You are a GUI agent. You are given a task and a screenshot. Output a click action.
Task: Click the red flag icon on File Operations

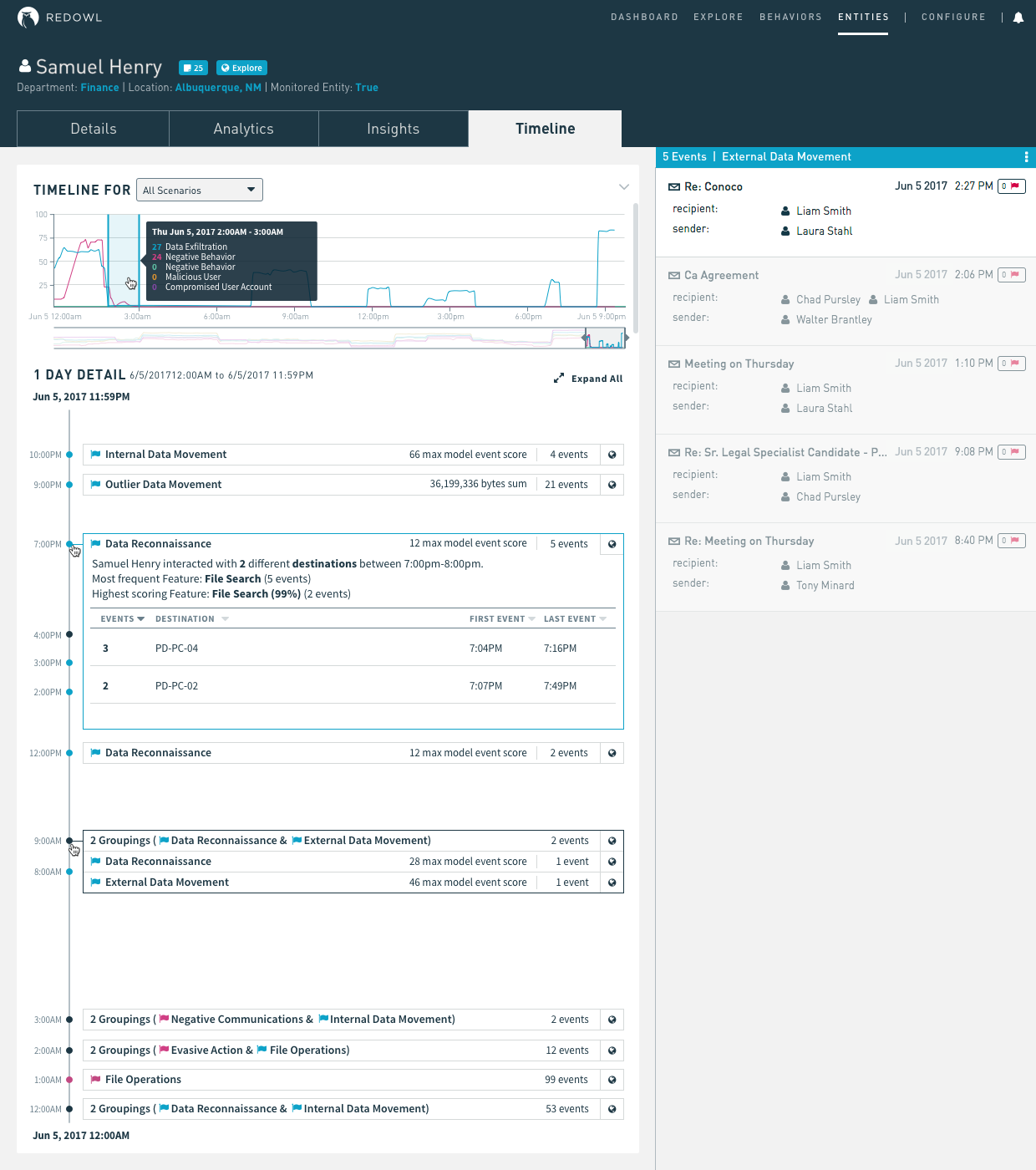[x=95, y=1080]
